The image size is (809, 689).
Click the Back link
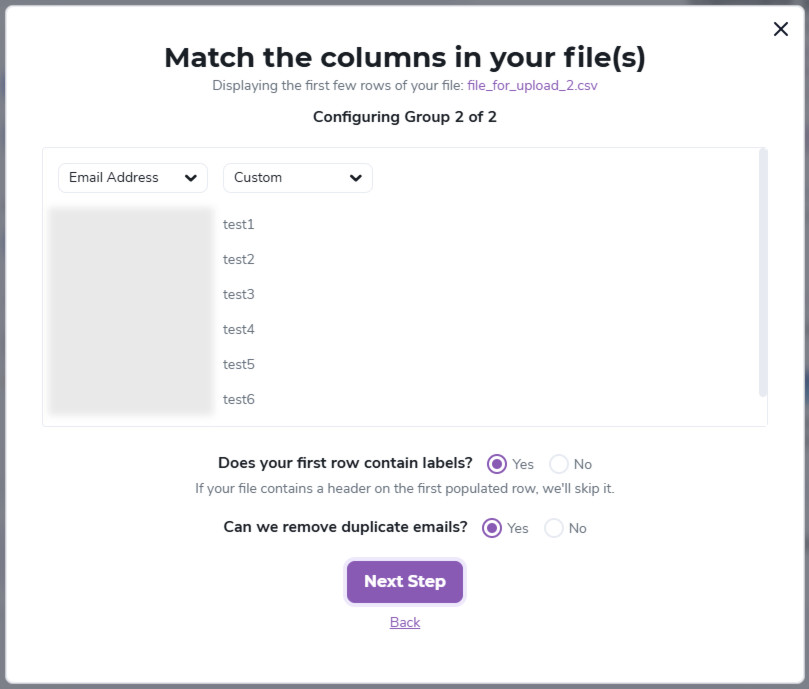[404, 622]
